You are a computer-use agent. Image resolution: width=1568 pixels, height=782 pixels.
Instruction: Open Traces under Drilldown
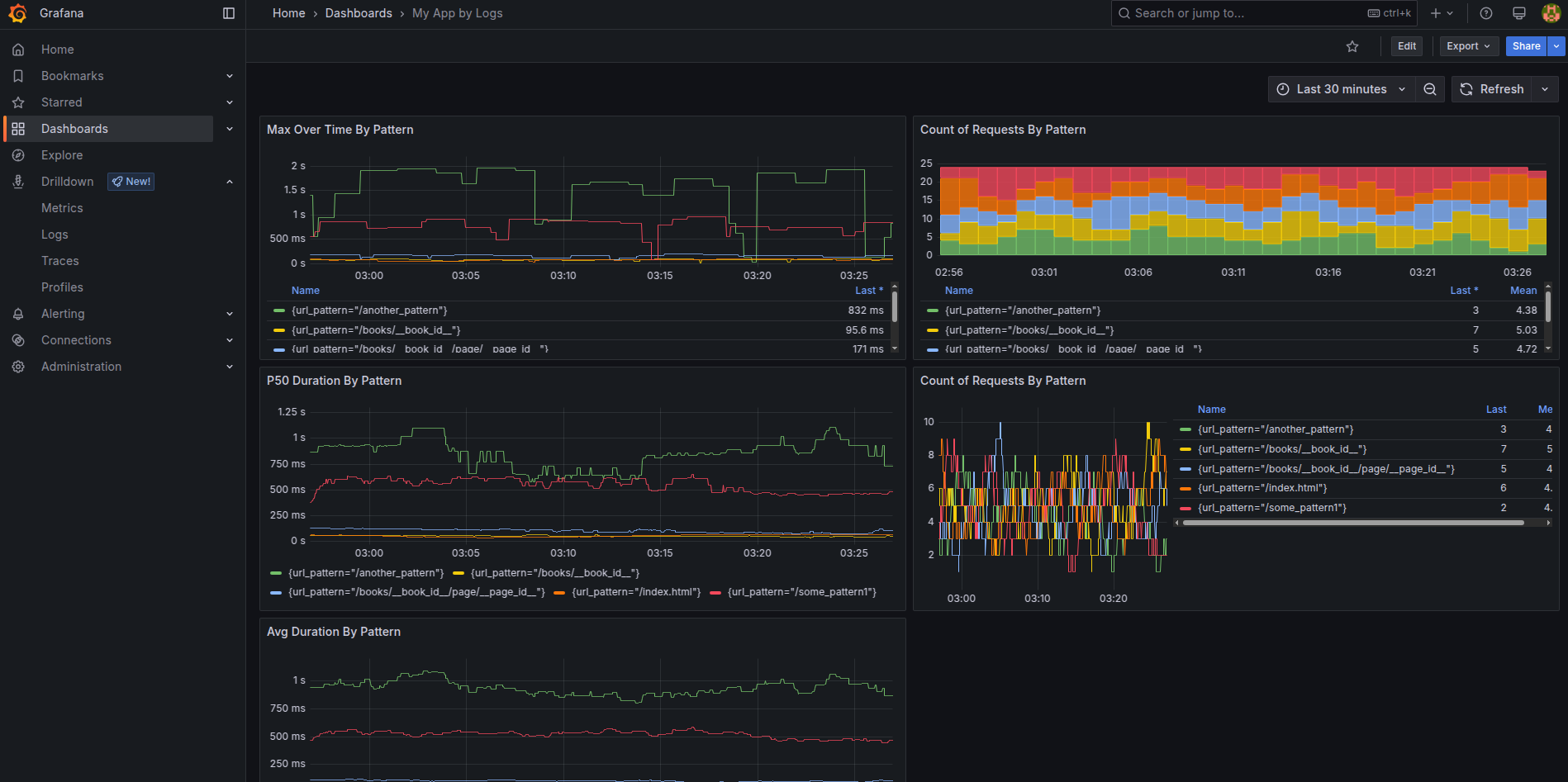[x=60, y=261]
